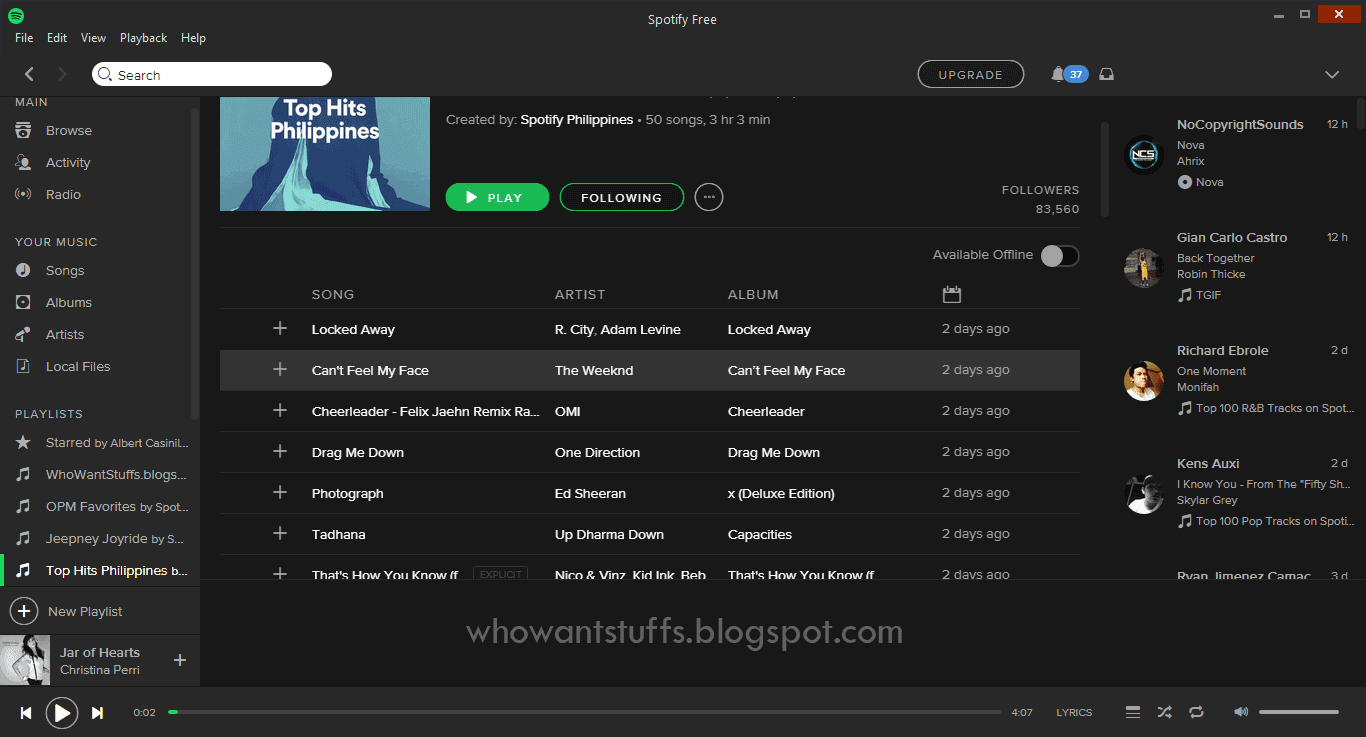Open the View menu
This screenshot has width=1366, height=737.
93,38
